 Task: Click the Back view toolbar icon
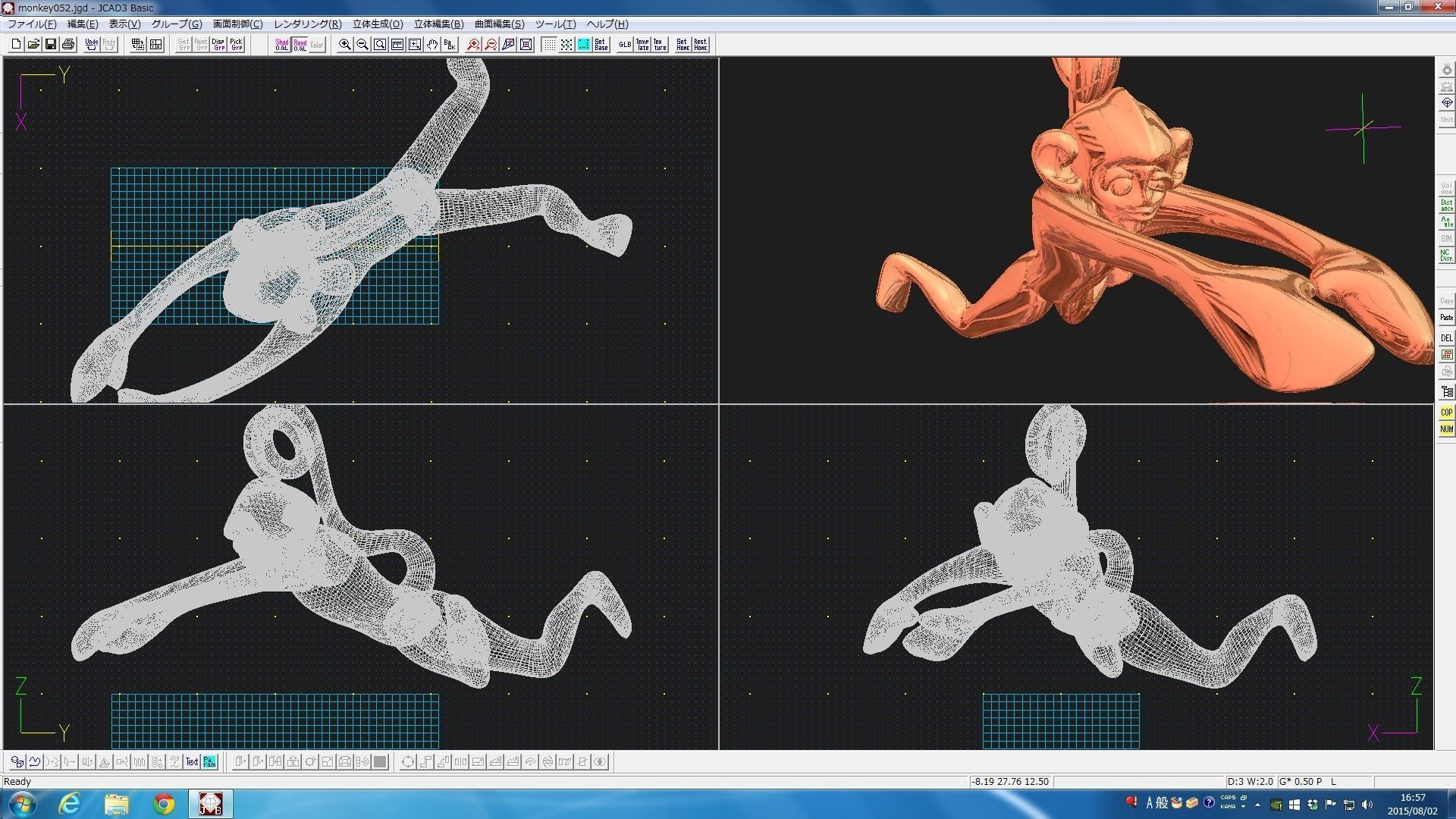pos(450,45)
